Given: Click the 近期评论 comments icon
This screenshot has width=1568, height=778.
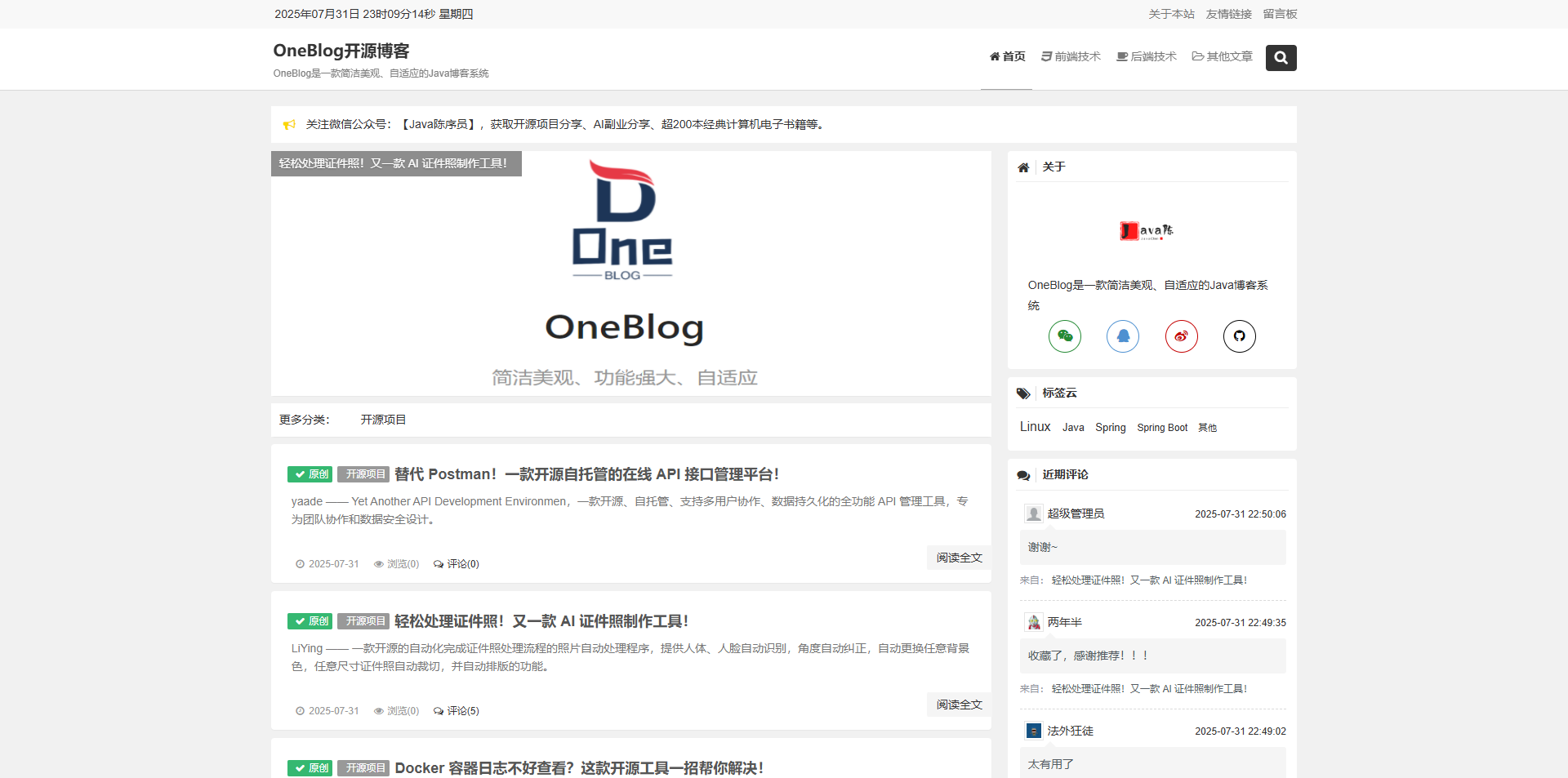Looking at the screenshot, I should point(1023,475).
